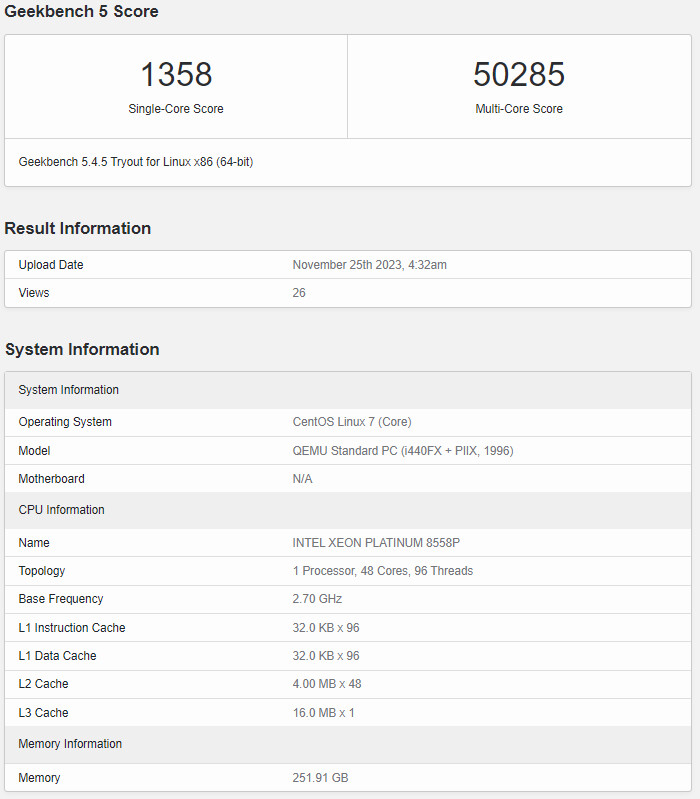Click the L3 Cache label
This screenshot has width=700, height=799.
pos(43,713)
